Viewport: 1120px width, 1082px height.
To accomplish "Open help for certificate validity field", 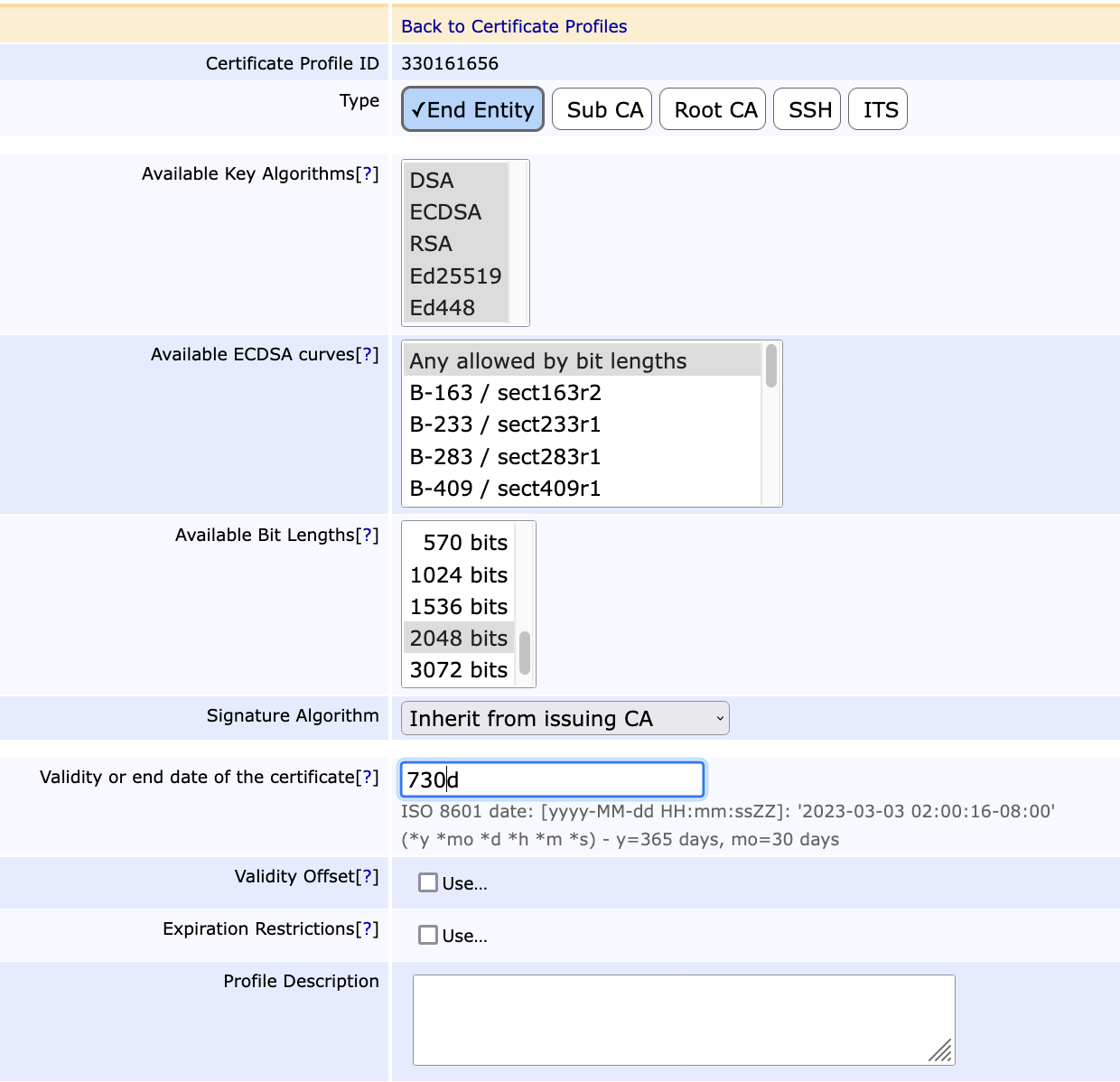I will tap(367, 778).
